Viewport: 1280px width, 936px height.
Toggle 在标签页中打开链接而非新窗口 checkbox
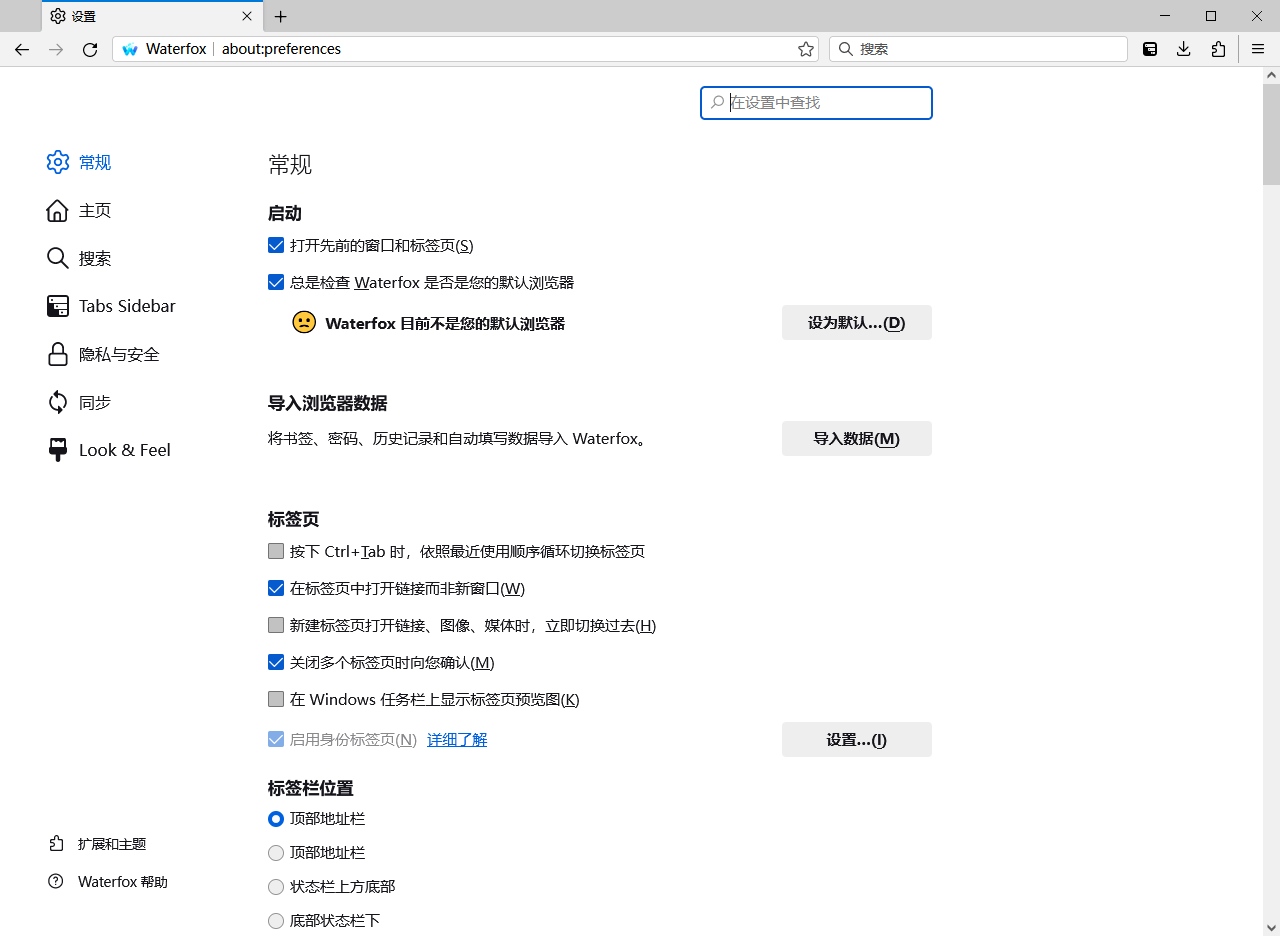(276, 588)
